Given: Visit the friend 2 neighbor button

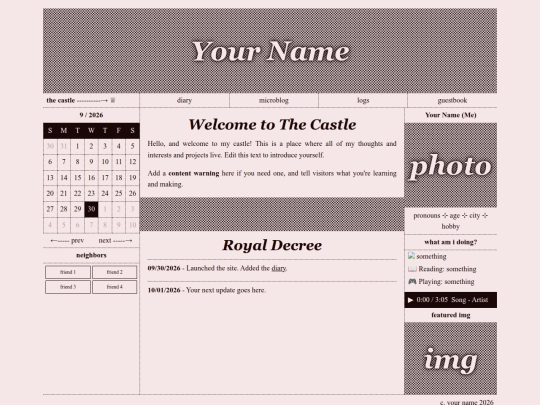Looking at the screenshot, I should click(x=115, y=272).
